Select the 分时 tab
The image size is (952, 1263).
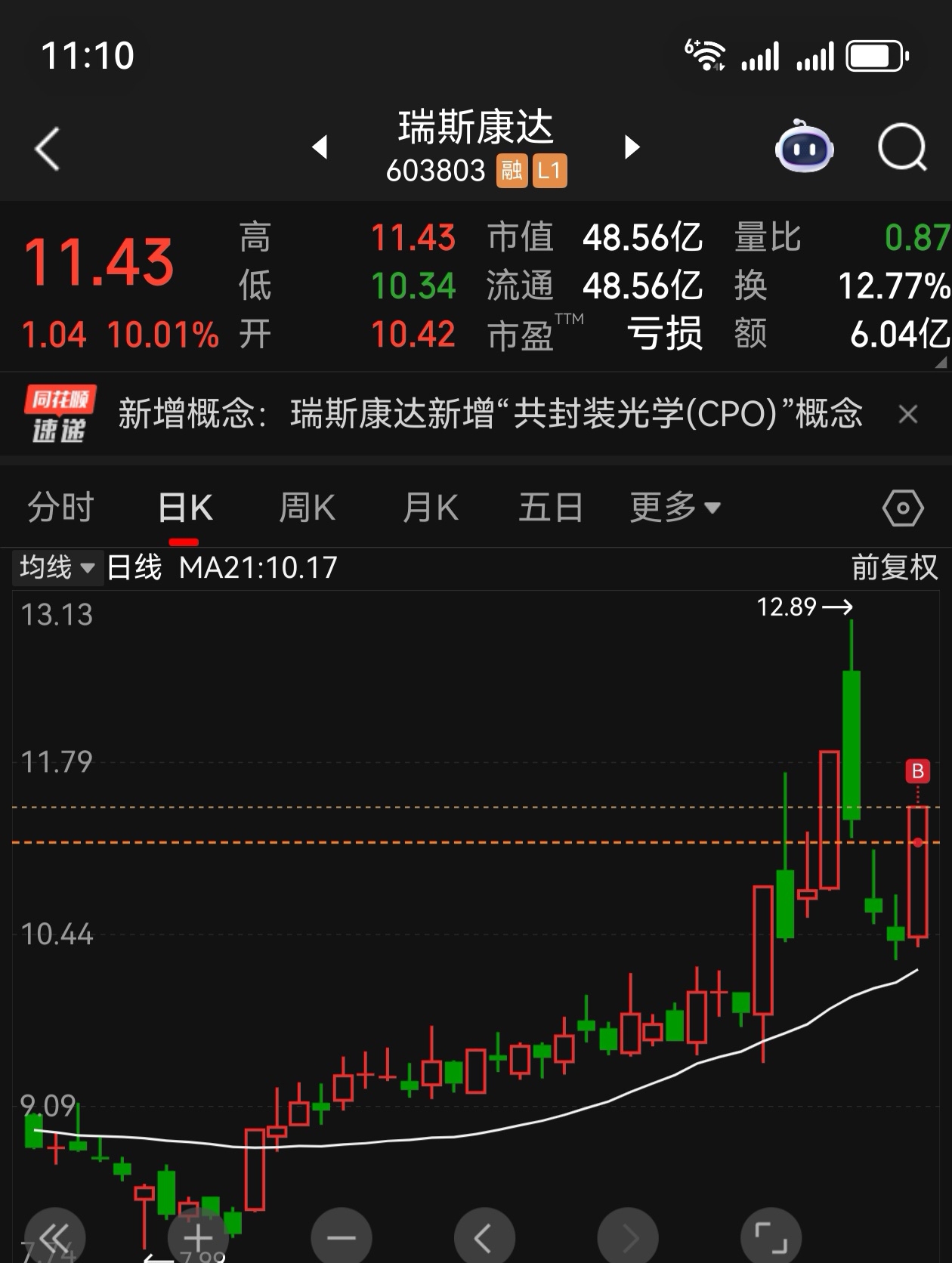click(60, 508)
